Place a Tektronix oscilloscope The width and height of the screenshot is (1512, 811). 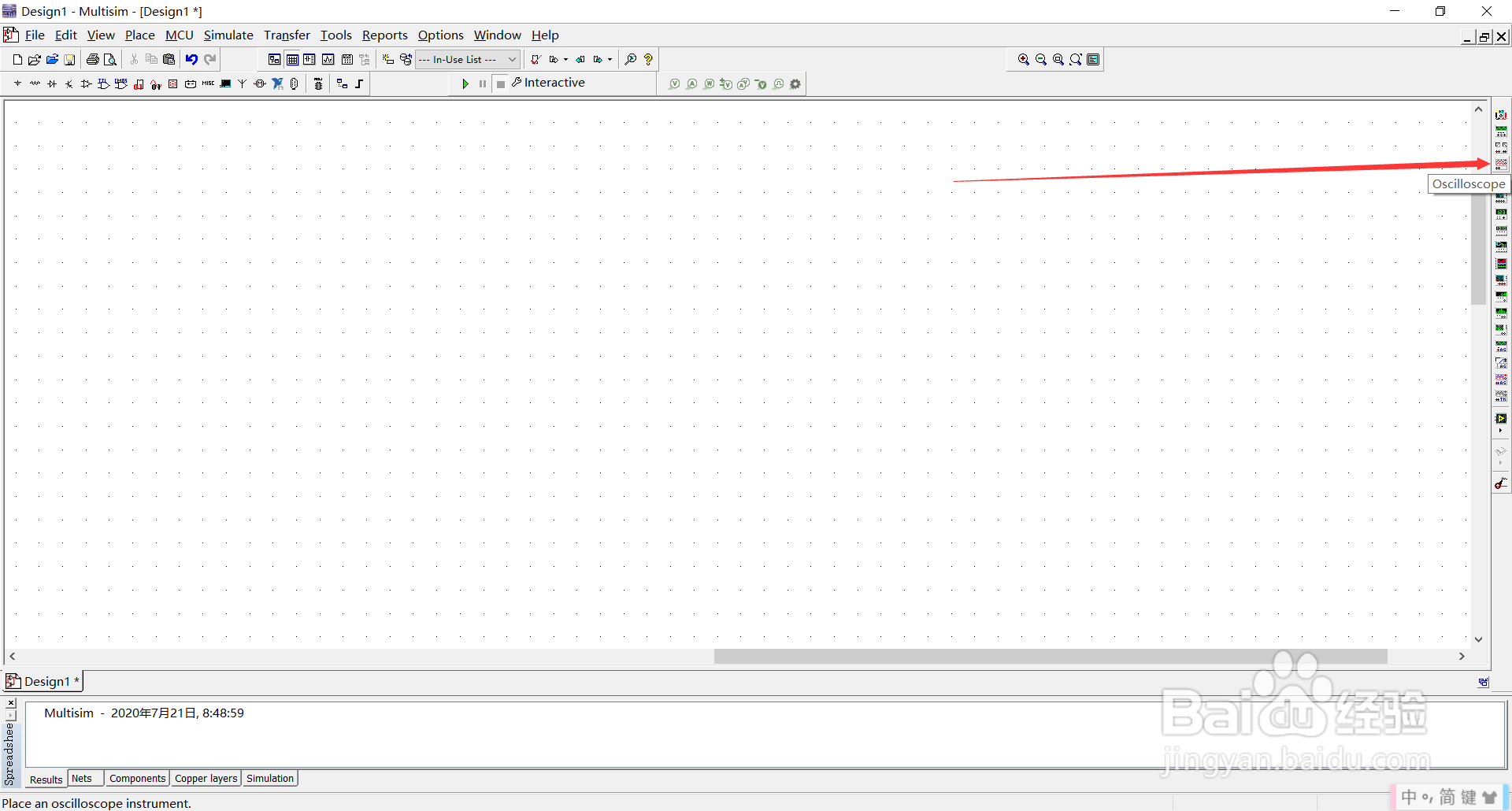pos(1501,395)
